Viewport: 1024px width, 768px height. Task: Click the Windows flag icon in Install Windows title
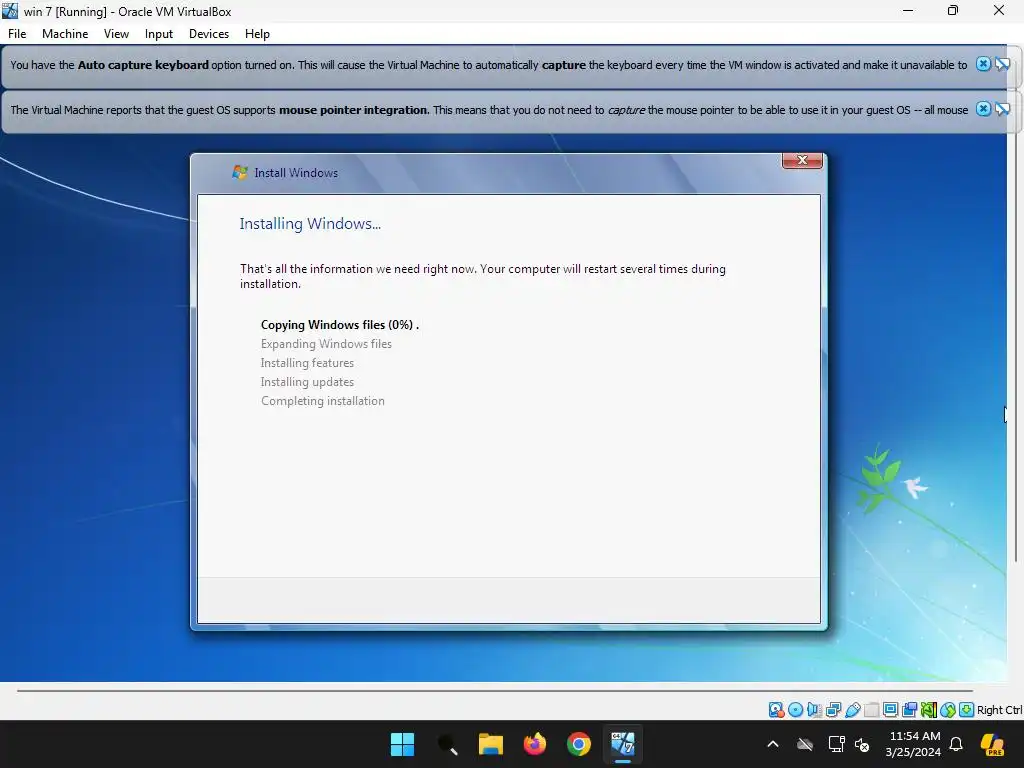[240, 172]
